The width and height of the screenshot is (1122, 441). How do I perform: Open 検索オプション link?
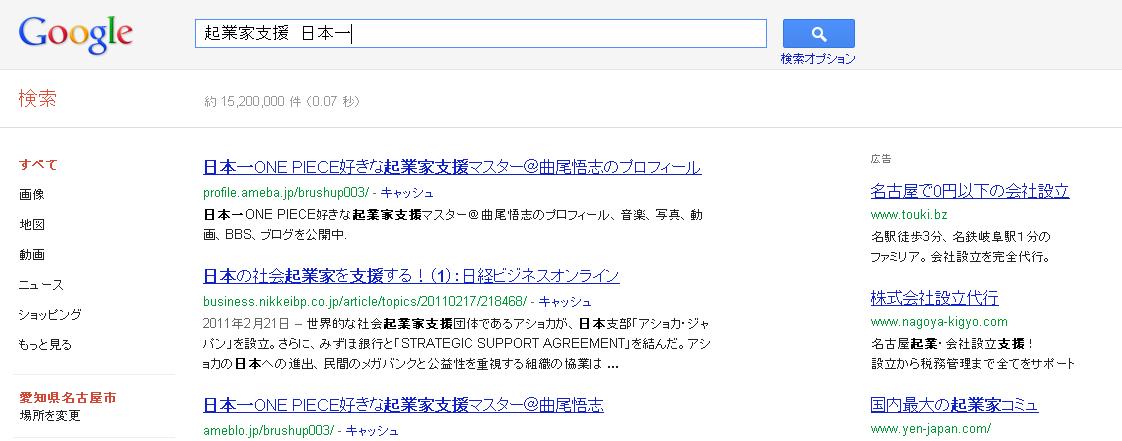(818, 59)
